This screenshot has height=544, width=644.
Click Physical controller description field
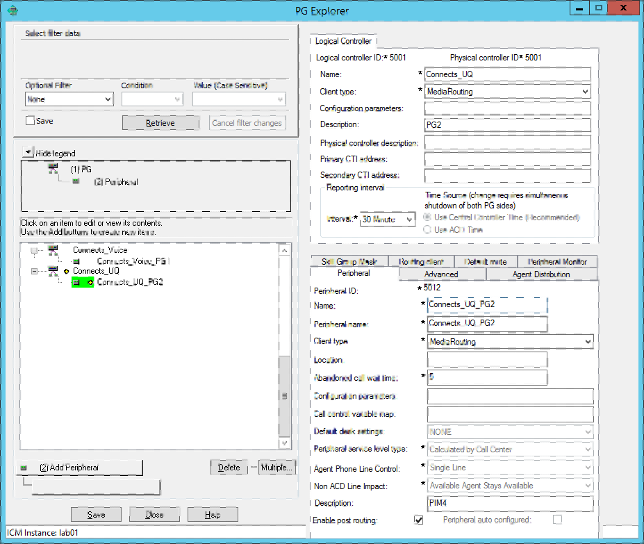tap(507, 142)
